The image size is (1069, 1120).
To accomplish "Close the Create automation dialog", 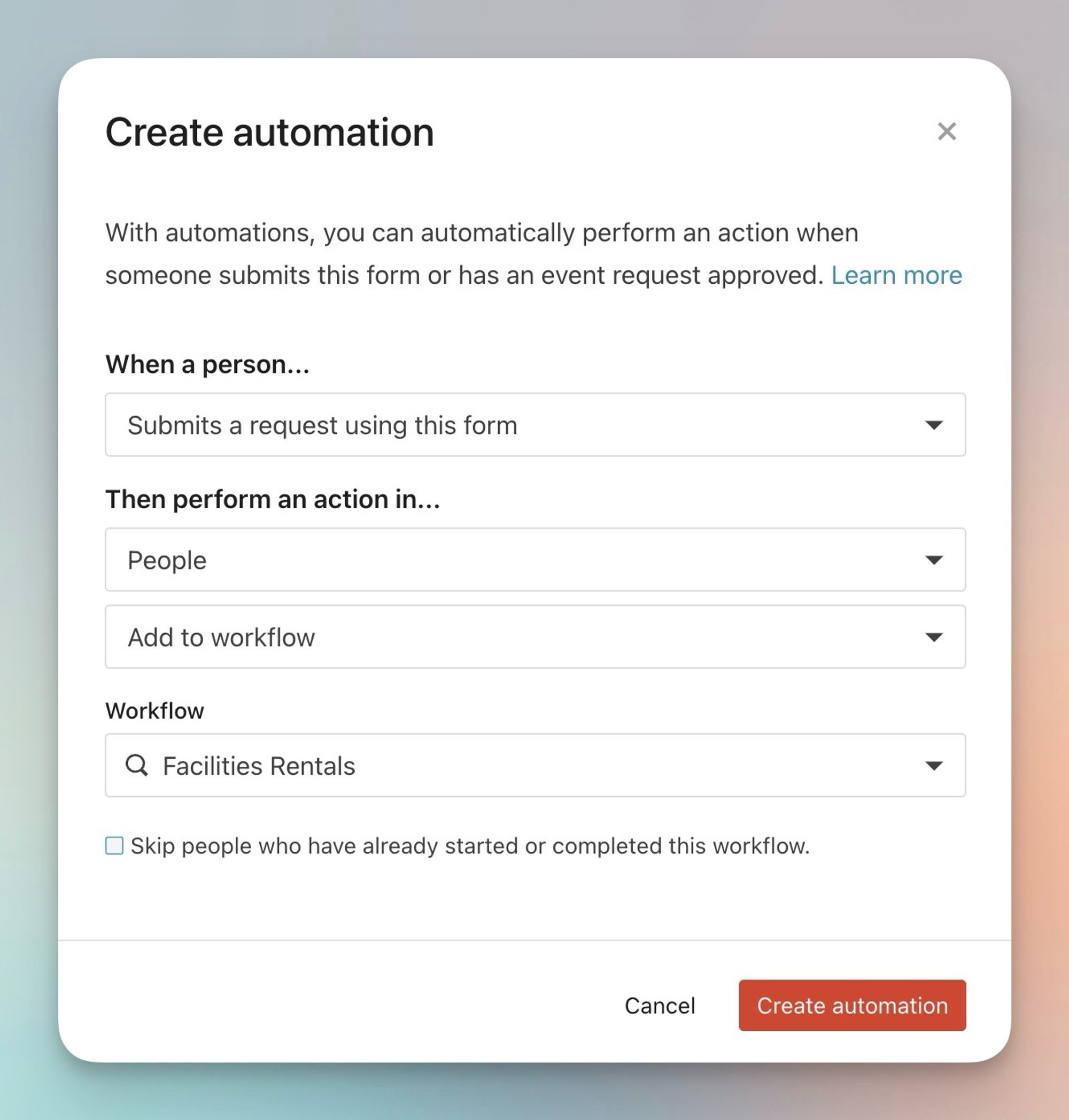I will (x=947, y=131).
